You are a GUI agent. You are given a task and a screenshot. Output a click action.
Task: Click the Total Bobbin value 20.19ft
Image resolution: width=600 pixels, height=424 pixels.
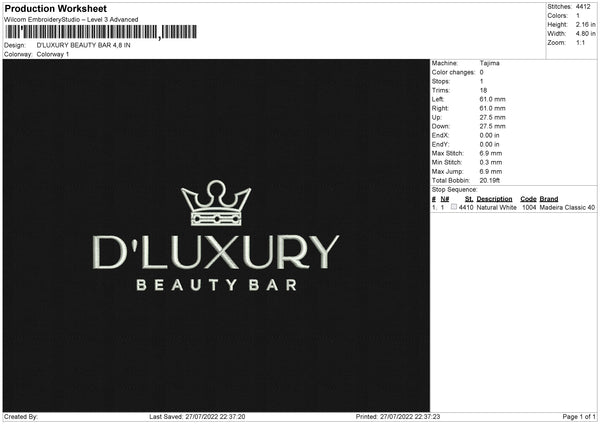[490, 180]
